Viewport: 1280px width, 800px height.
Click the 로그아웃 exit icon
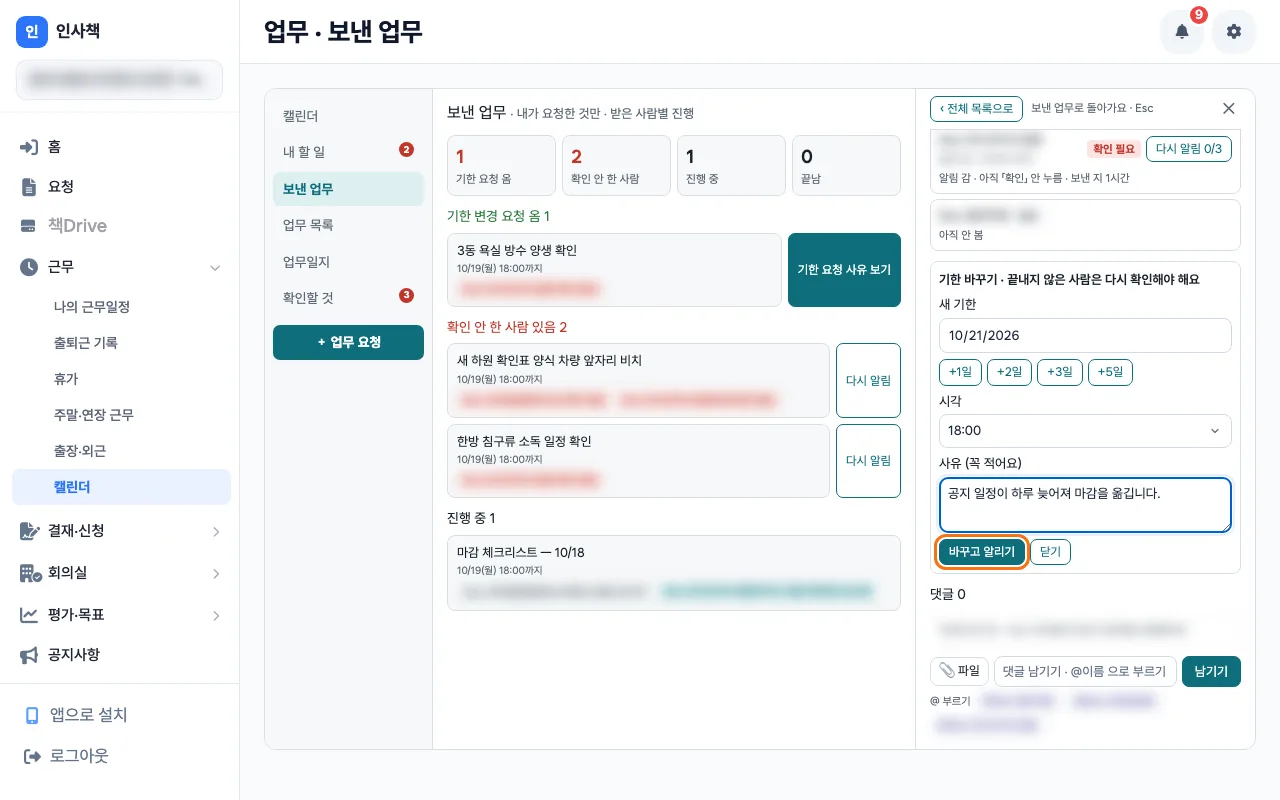coord(32,756)
